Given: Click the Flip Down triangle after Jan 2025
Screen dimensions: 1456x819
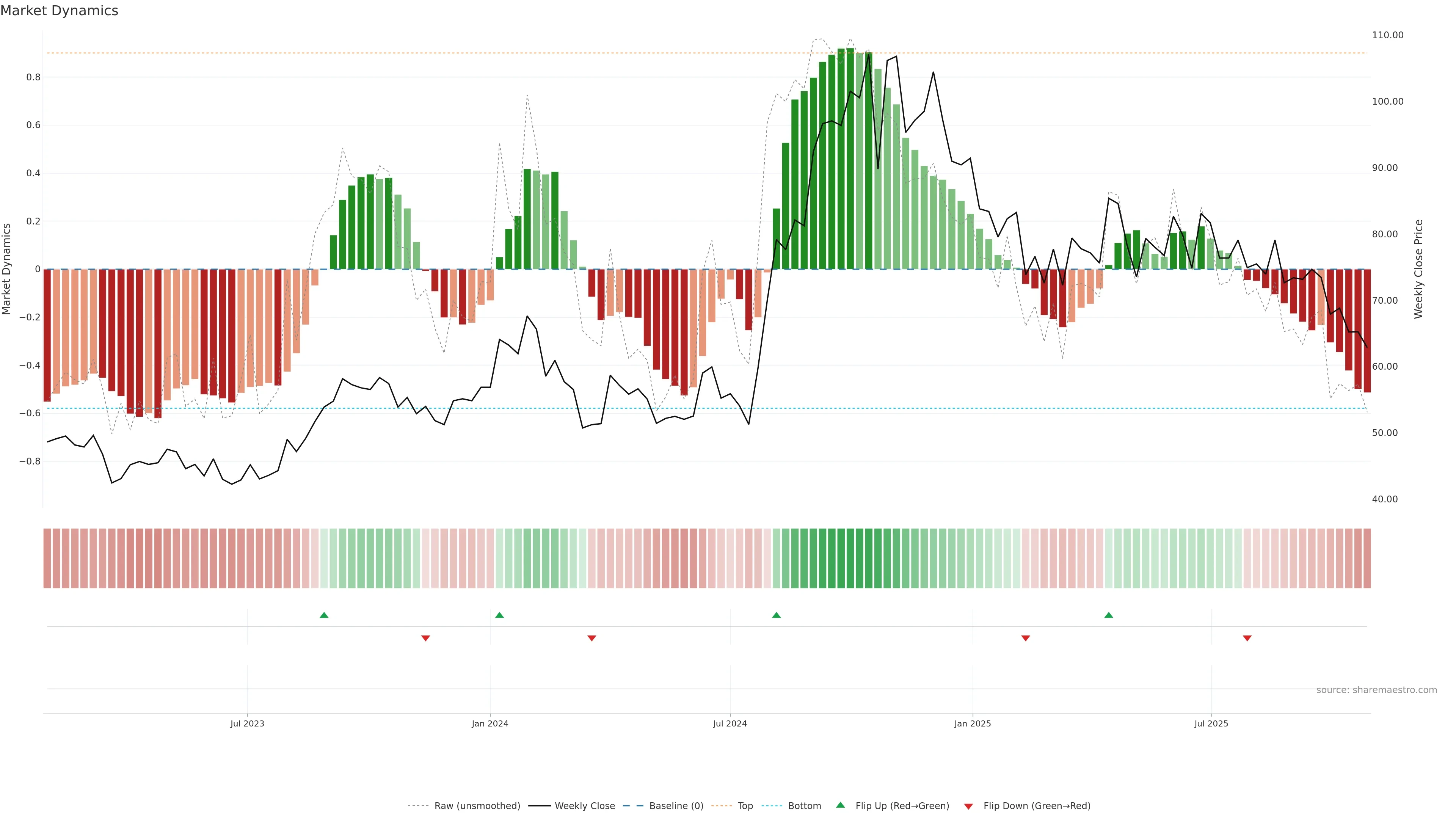Looking at the screenshot, I should point(1025,638).
